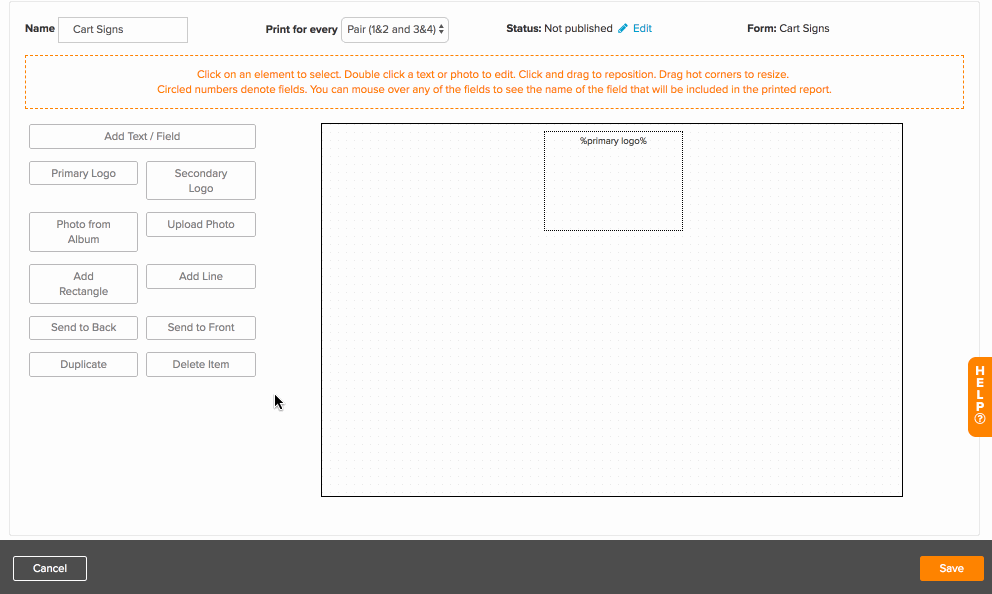Add a Text / Field element
This screenshot has width=992, height=594.
point(142,137)
